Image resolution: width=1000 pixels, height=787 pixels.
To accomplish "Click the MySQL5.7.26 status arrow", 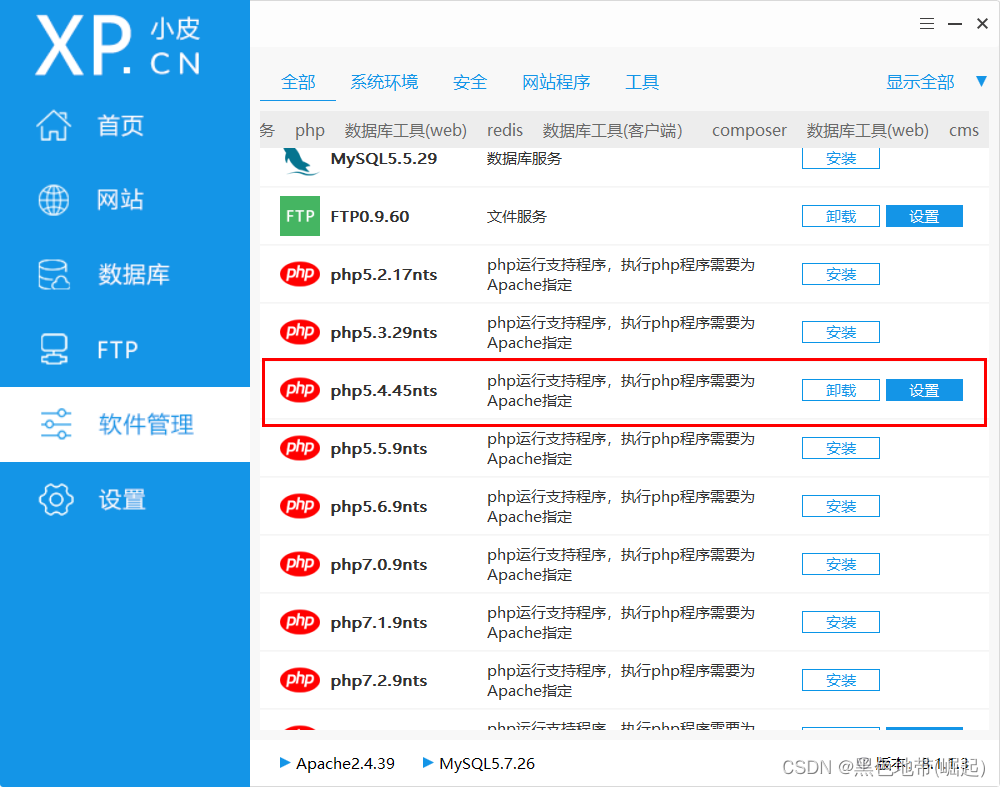I will 428,763.
